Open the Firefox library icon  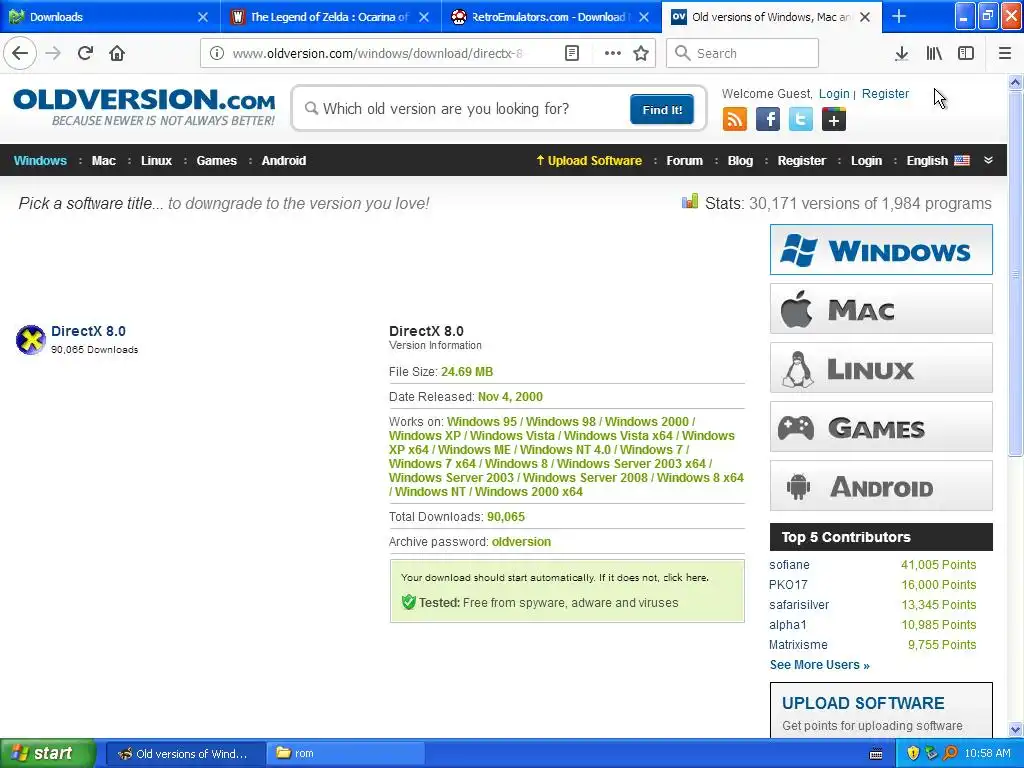click(934, 53)
